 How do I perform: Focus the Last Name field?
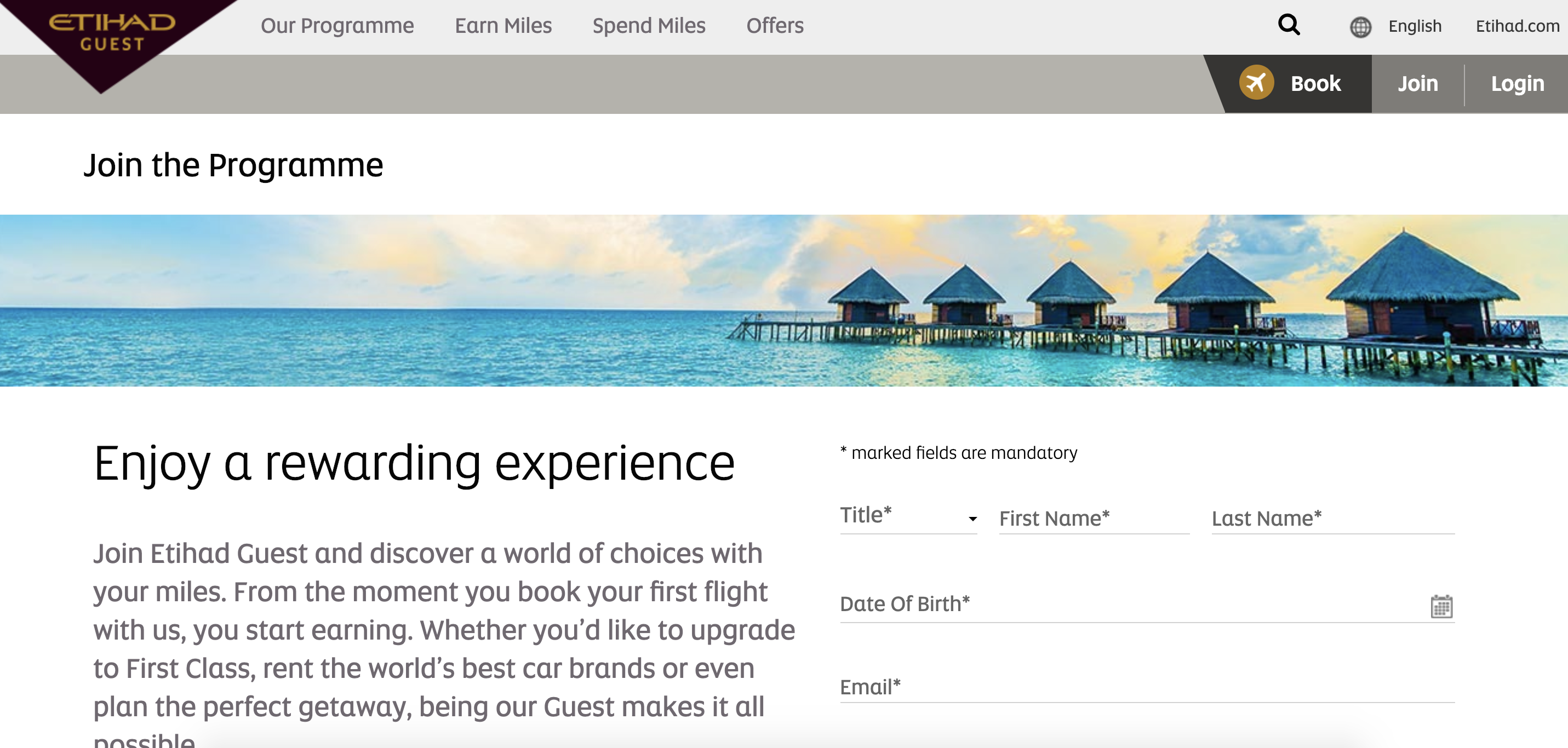click(1332, 519)
